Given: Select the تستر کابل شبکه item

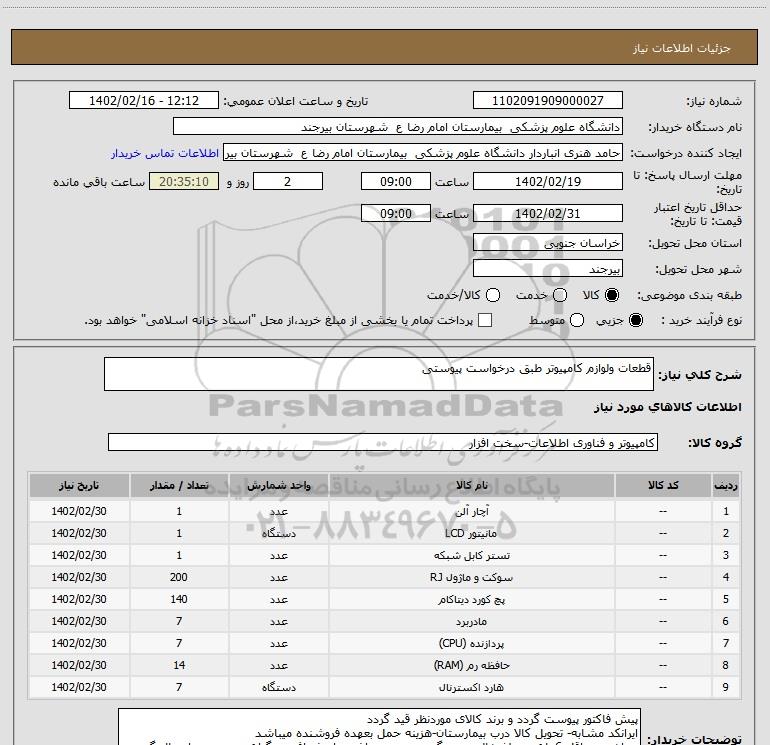Looking at the screenshot, I should [471, 555].
